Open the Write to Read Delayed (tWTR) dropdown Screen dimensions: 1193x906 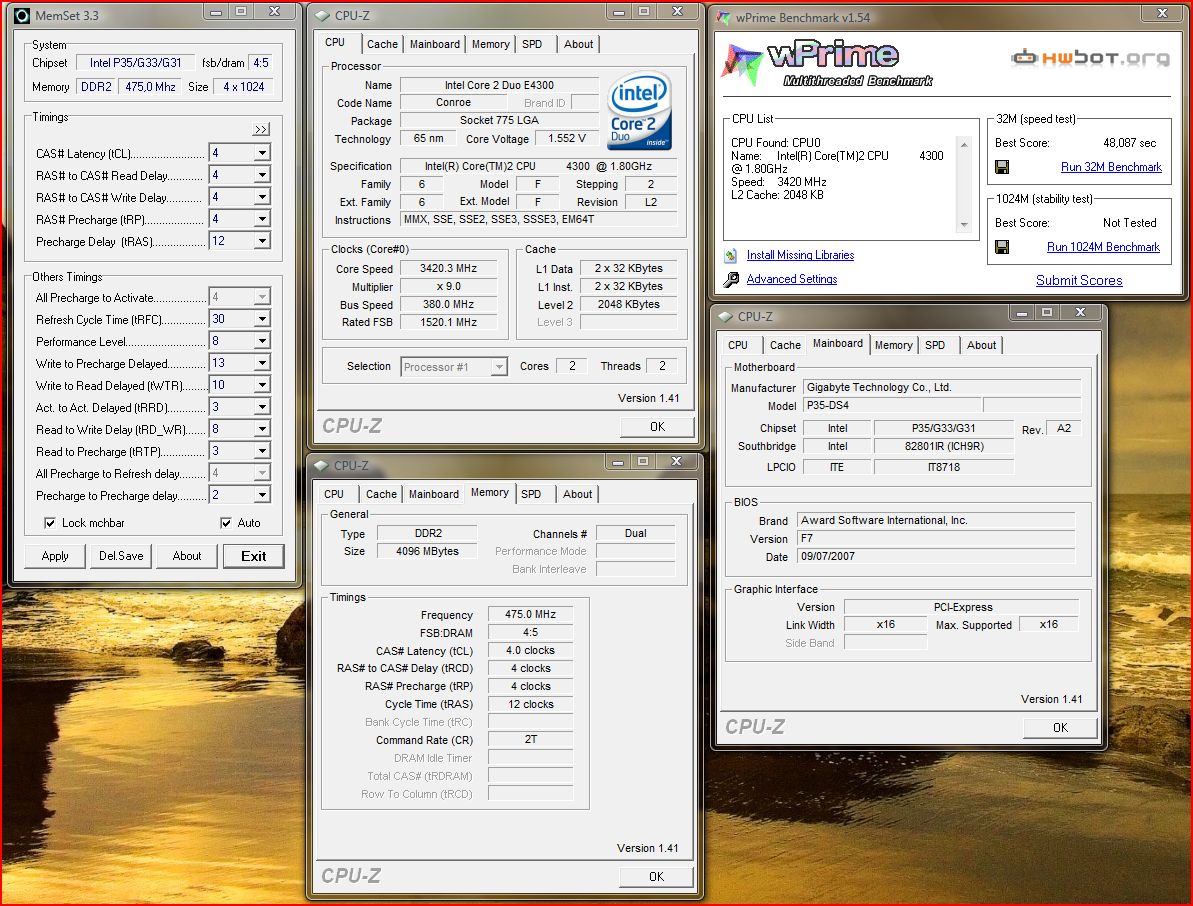pos(262,385)
